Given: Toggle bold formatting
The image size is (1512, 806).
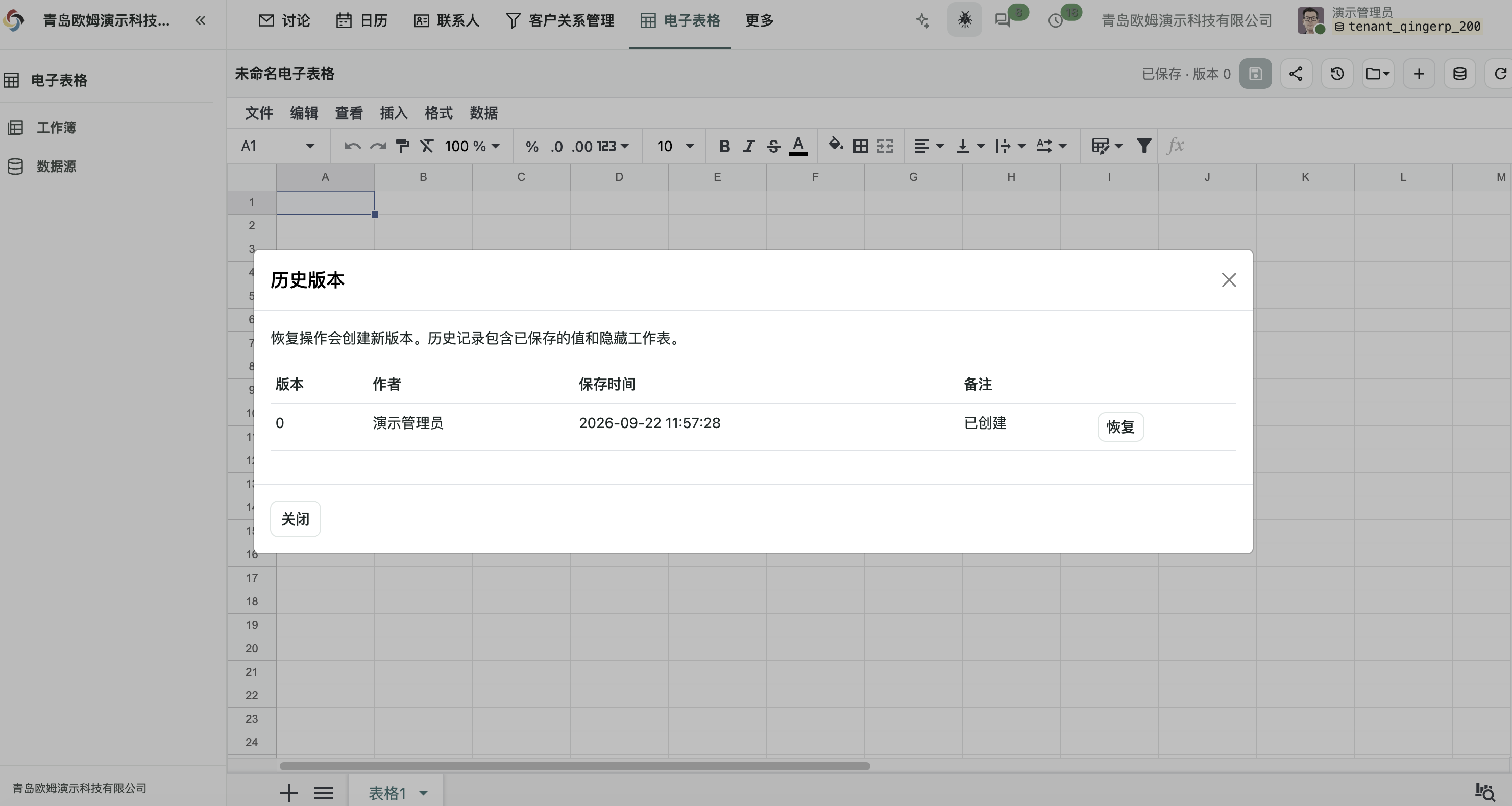Looking at the screenshot, I should click(724, 146).
